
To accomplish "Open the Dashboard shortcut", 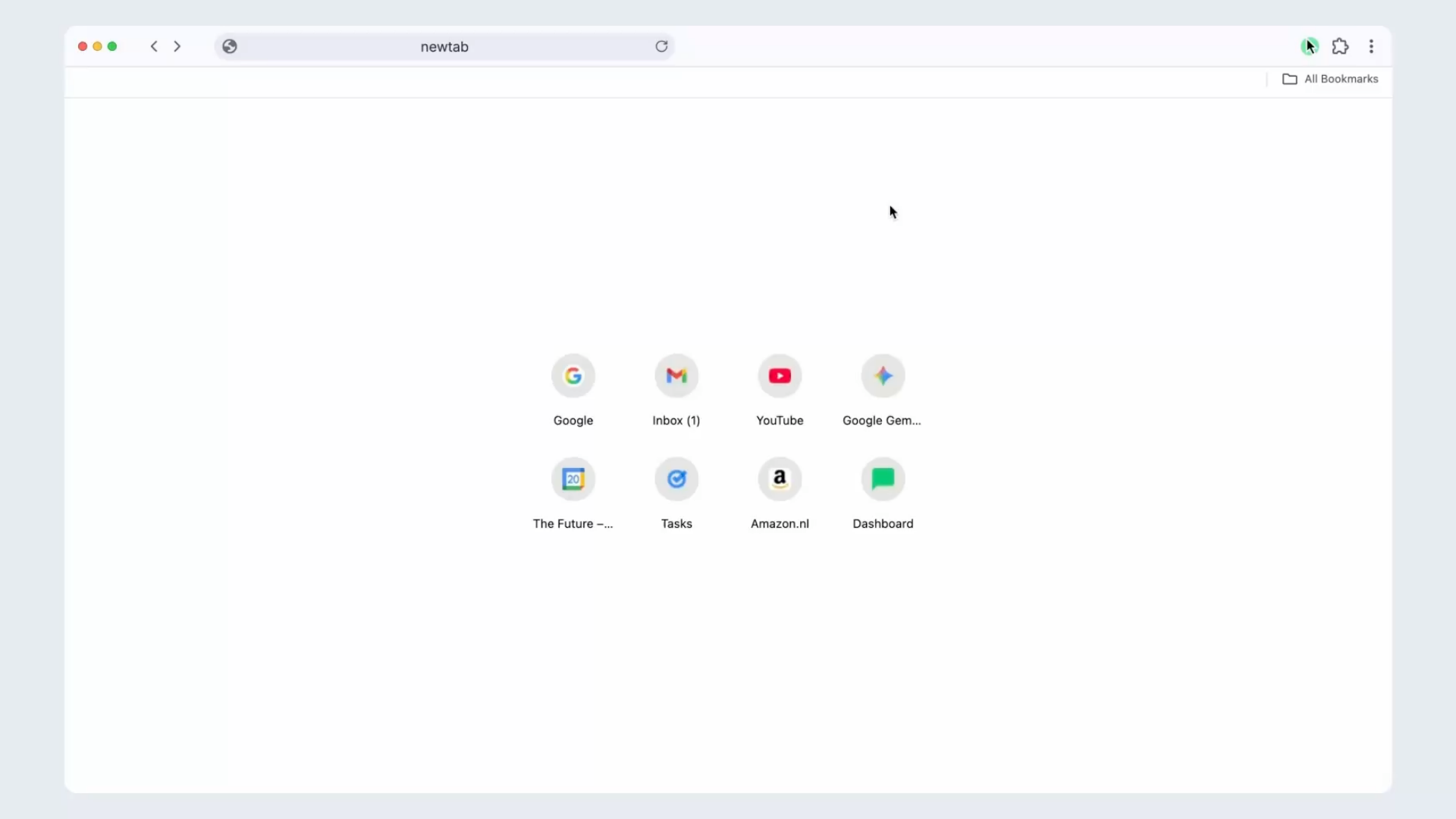I will [x=883, y=479].
